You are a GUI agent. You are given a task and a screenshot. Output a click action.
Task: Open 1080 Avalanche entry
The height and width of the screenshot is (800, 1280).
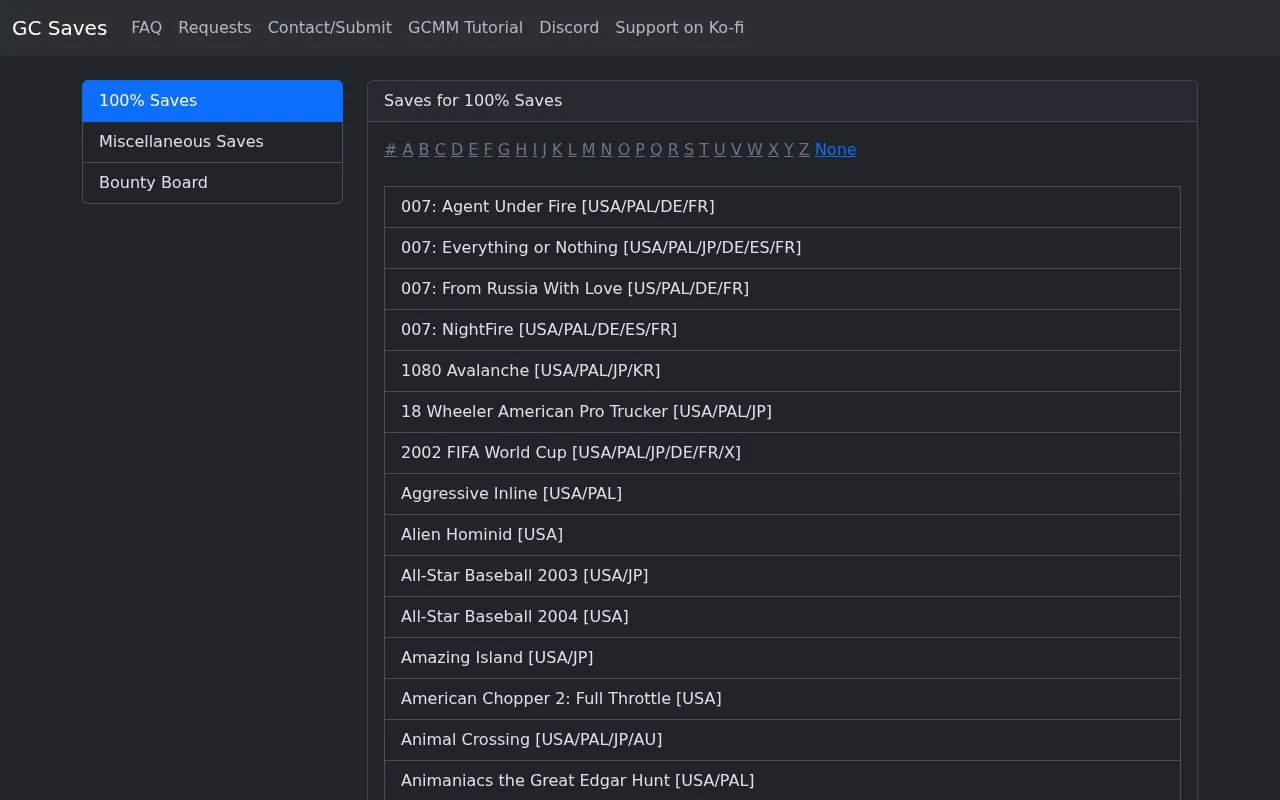point(782,371)
